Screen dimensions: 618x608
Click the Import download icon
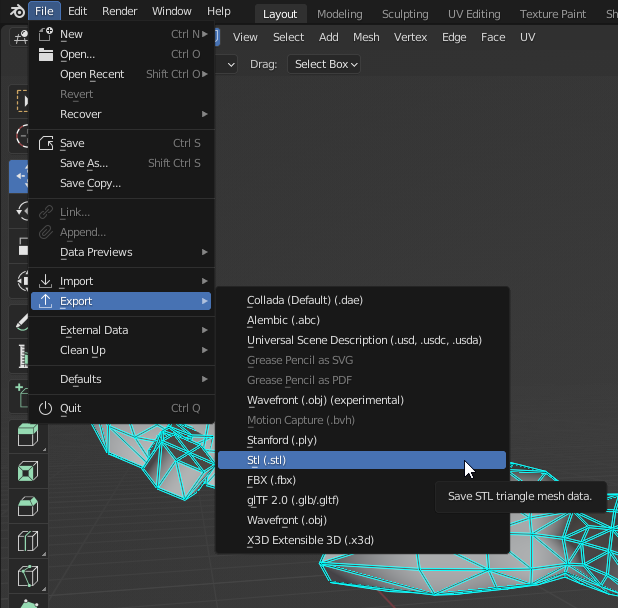(46, 281)
